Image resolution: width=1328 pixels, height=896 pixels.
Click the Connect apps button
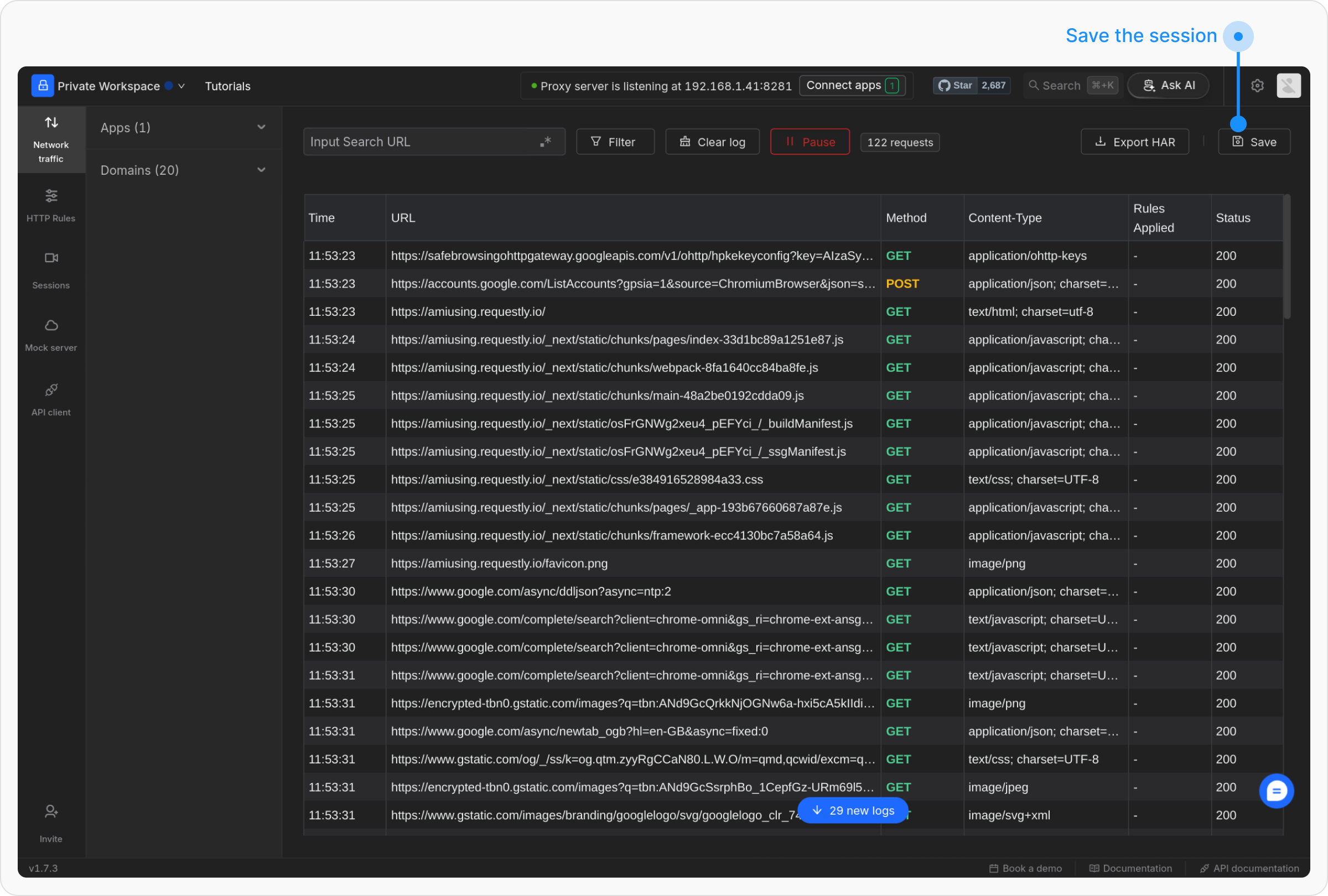(x=852, y=86)
